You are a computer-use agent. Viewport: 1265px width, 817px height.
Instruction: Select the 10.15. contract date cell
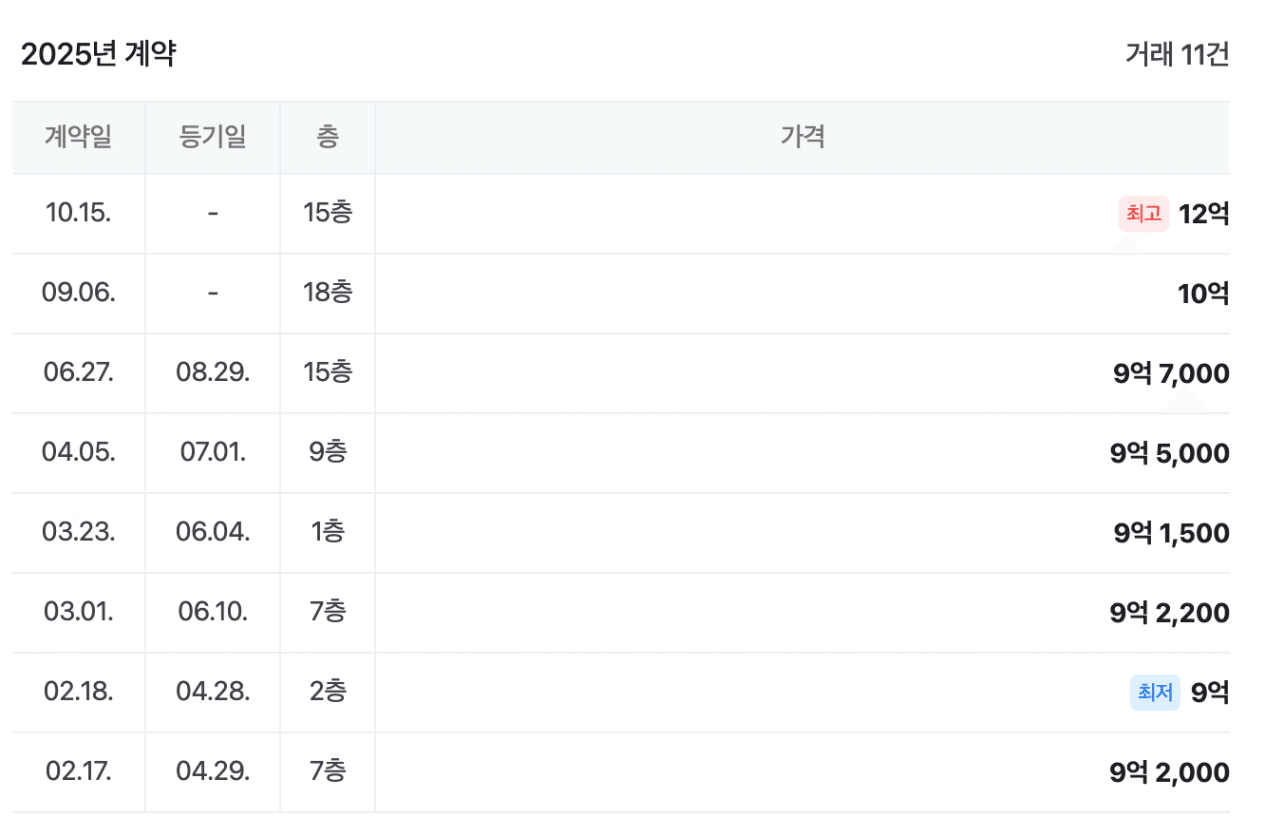coord(78,213)
